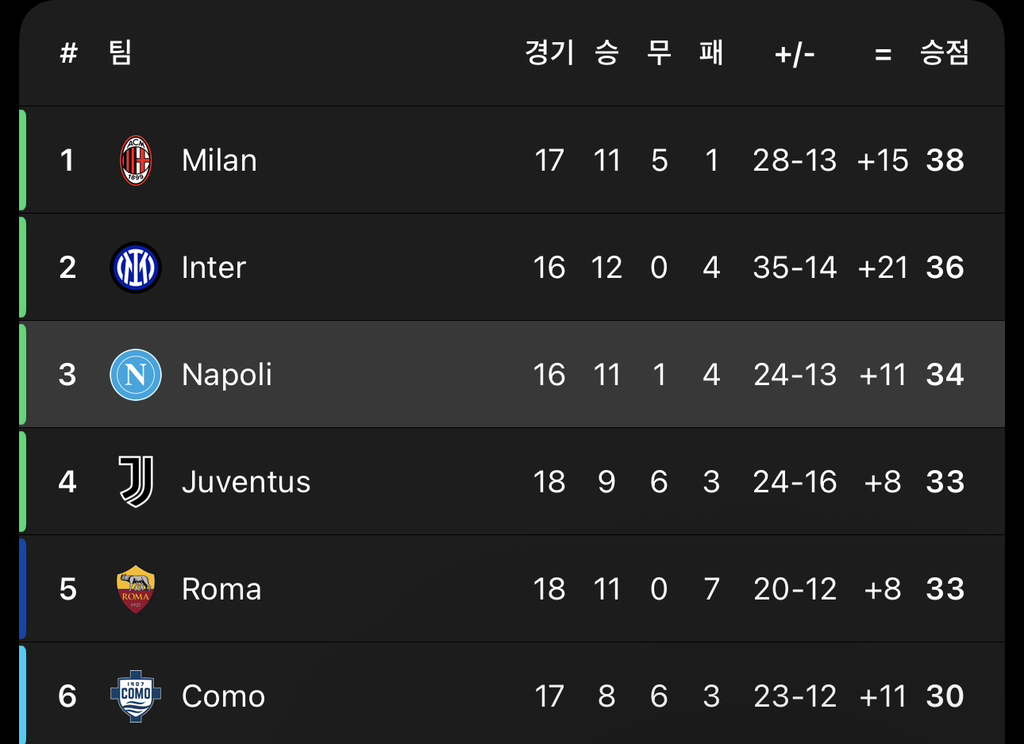Viewport: 1024px width, 744px height.
Task: Open the Roma team name
Action: click(x=221, y=589)
